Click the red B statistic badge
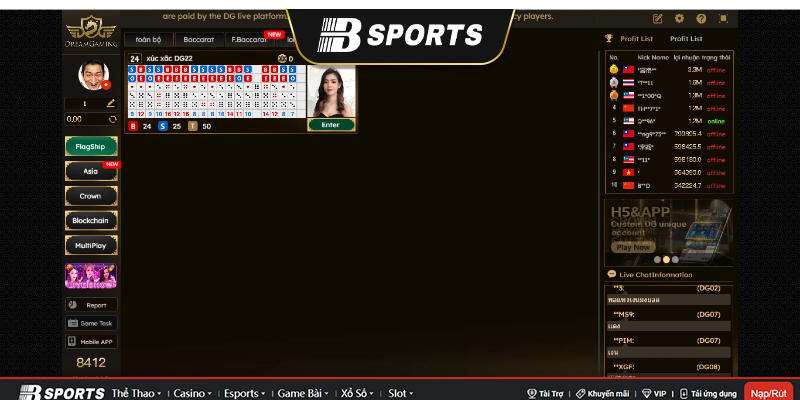This screenshot has height=400, width=800. (x=133, y=126)
